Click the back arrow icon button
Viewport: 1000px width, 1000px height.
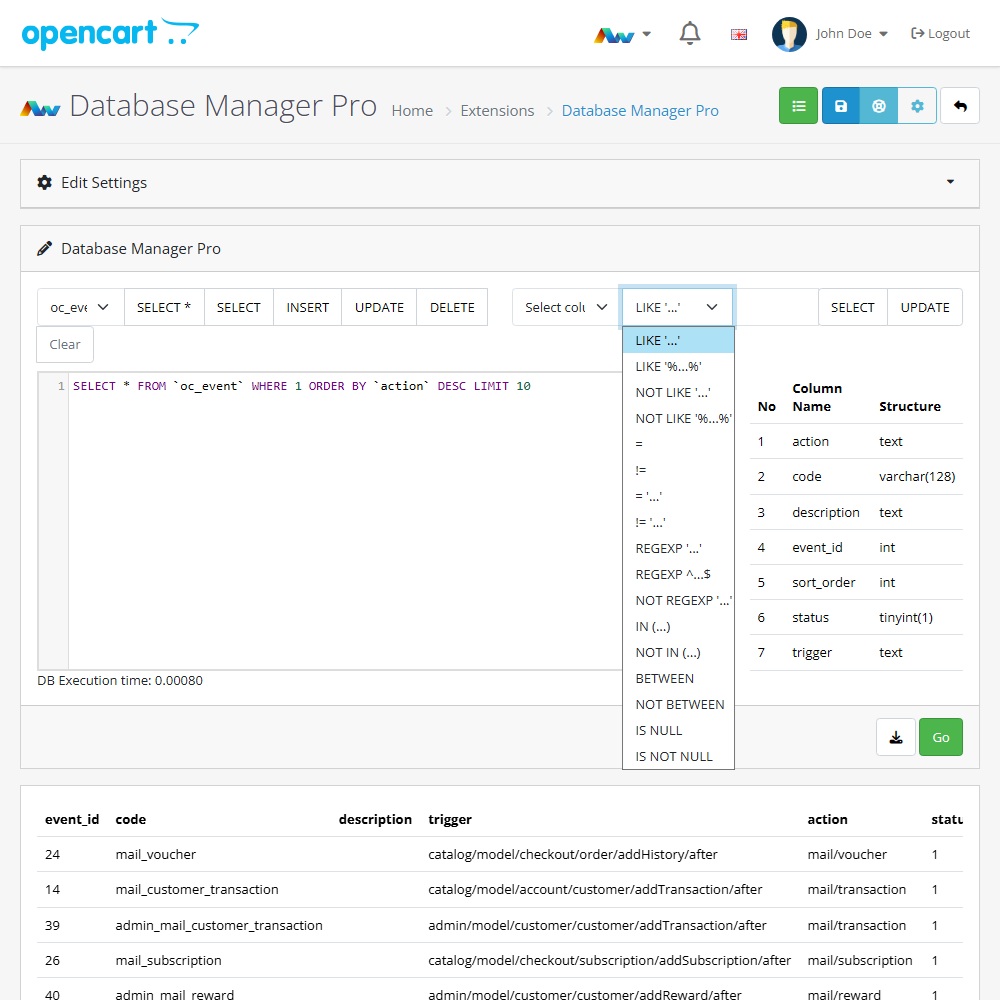[960, 106]
